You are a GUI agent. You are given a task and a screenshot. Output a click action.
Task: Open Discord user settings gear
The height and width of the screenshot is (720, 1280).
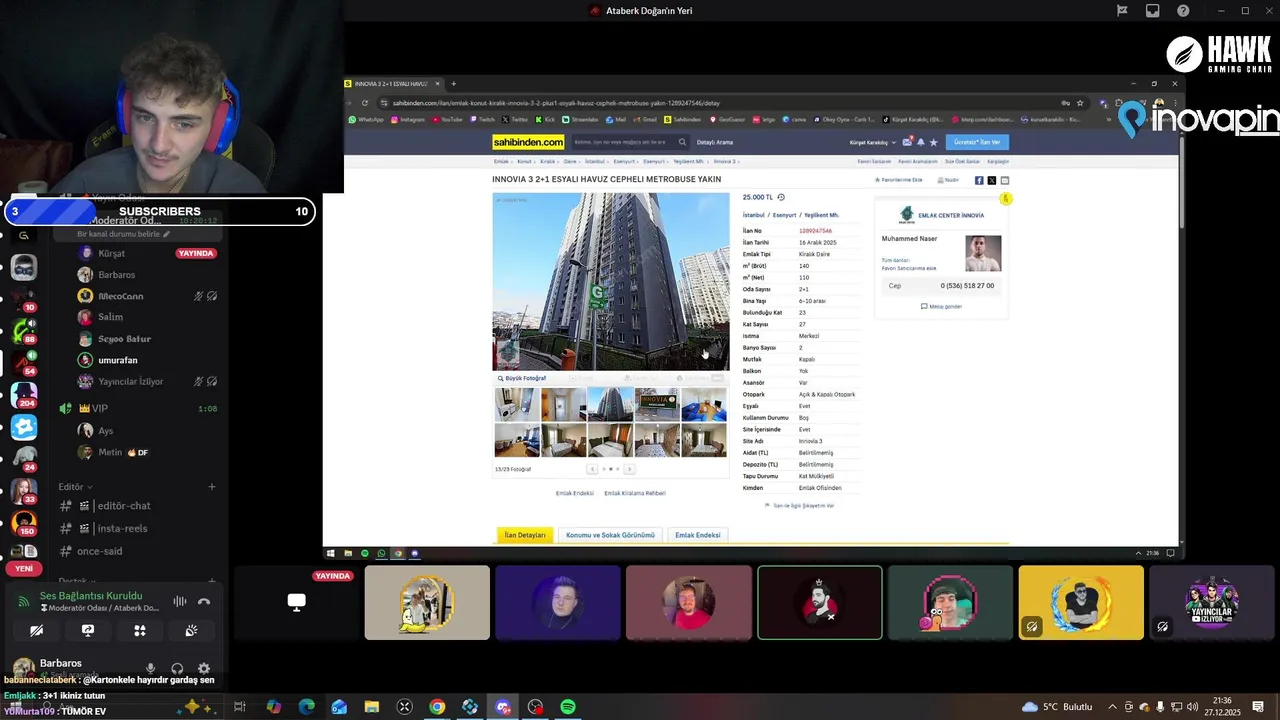[x=204, y=668]
